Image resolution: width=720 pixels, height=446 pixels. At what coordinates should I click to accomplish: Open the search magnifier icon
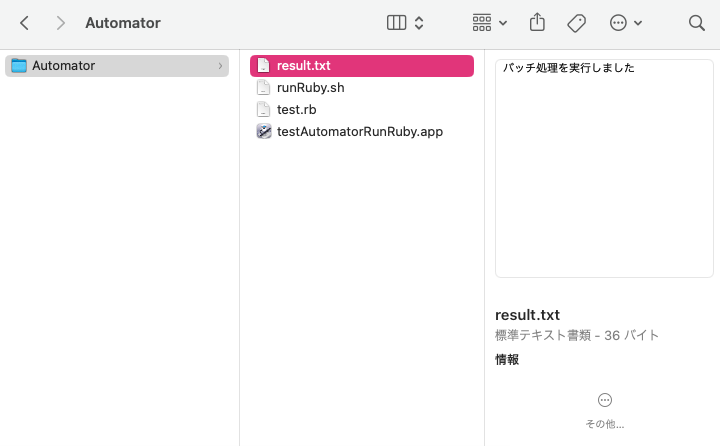(697, 23)
